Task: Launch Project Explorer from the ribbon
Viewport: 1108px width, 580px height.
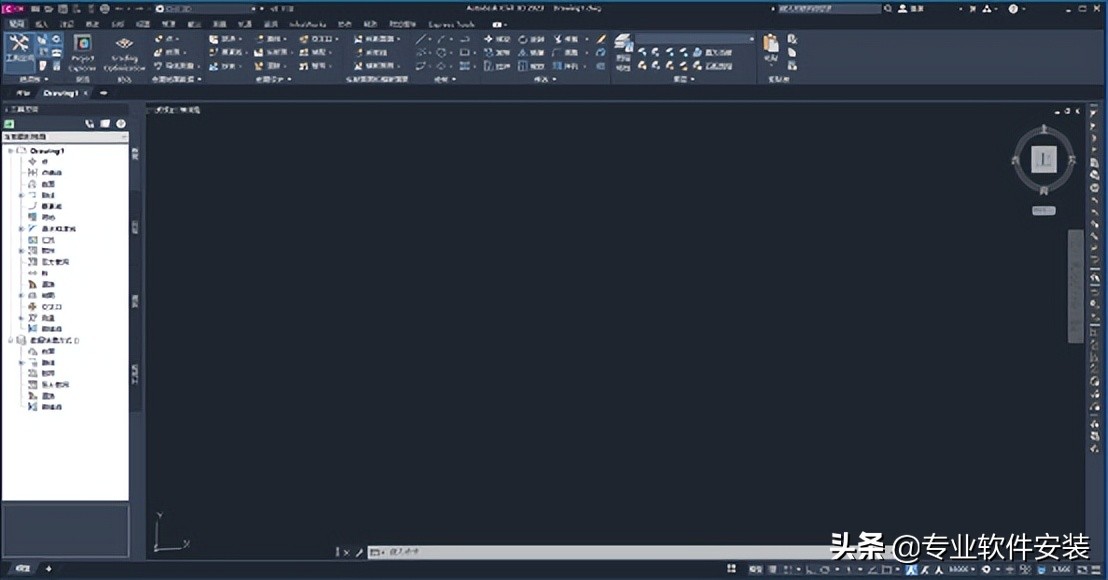Action: (x=82, y=53)
